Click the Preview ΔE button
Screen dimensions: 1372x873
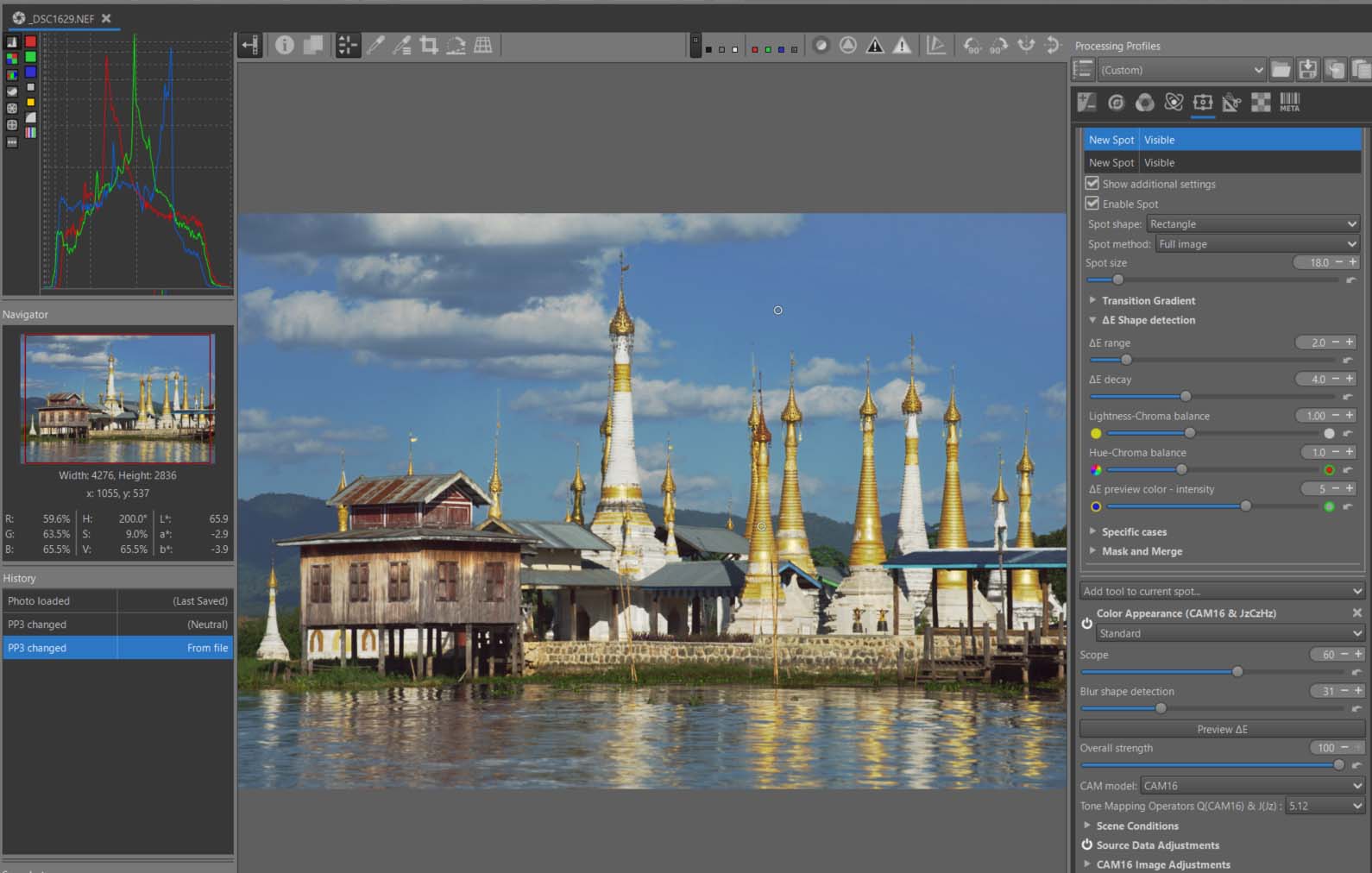tap(1221, 730)
